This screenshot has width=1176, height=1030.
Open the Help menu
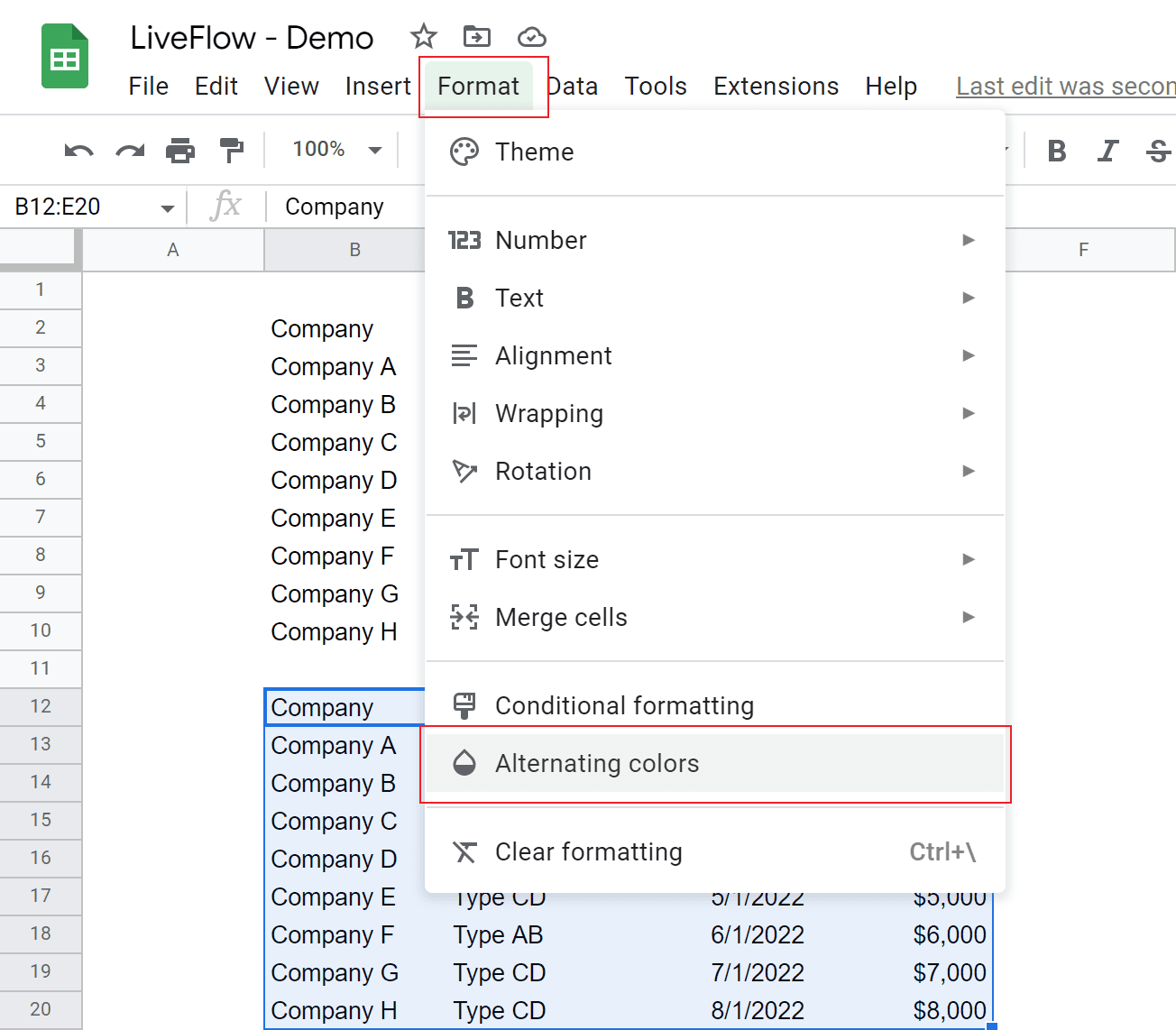(x=891, y=87)
